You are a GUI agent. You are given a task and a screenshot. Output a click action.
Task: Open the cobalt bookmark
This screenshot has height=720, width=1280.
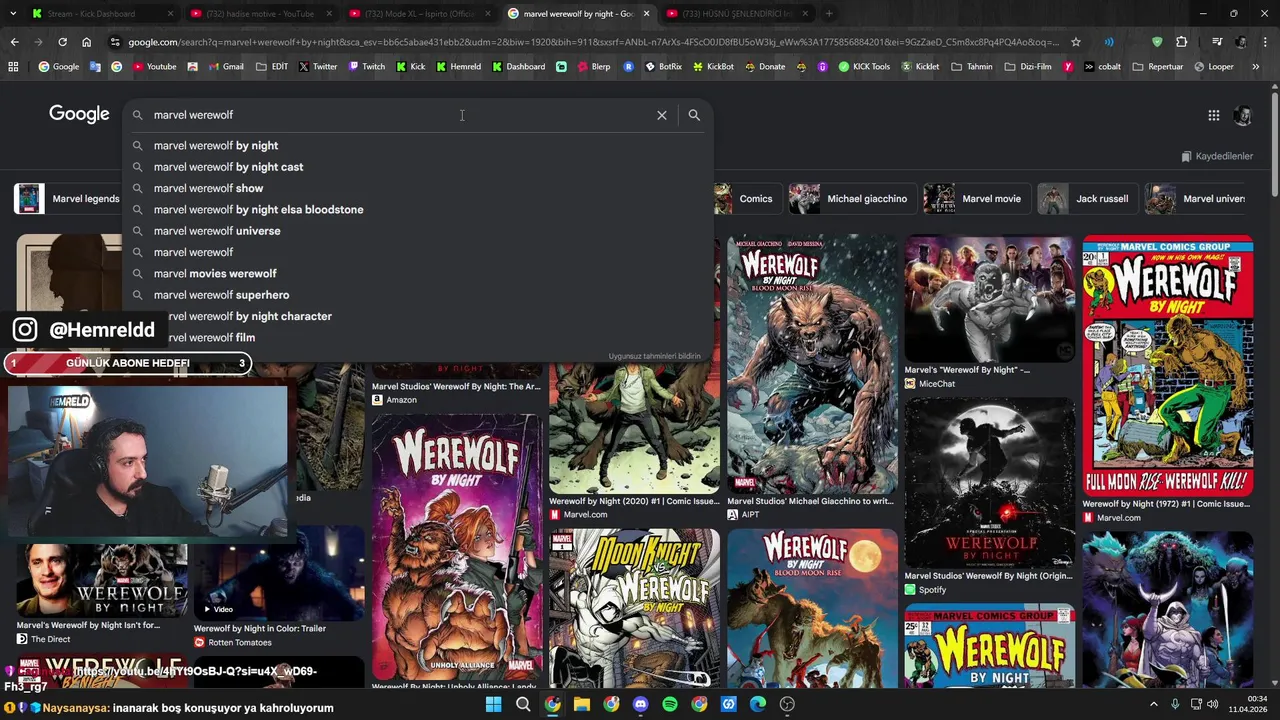click(x=1101, y=67)
